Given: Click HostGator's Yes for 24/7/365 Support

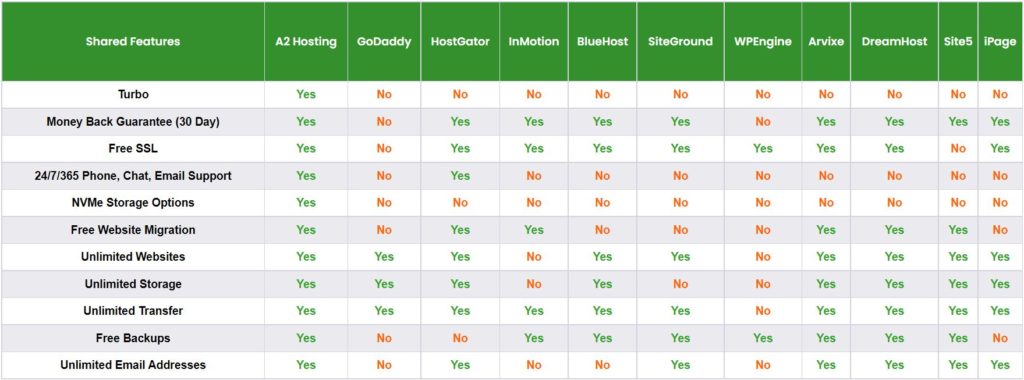Looking at the screenshot, I should 460,176.
